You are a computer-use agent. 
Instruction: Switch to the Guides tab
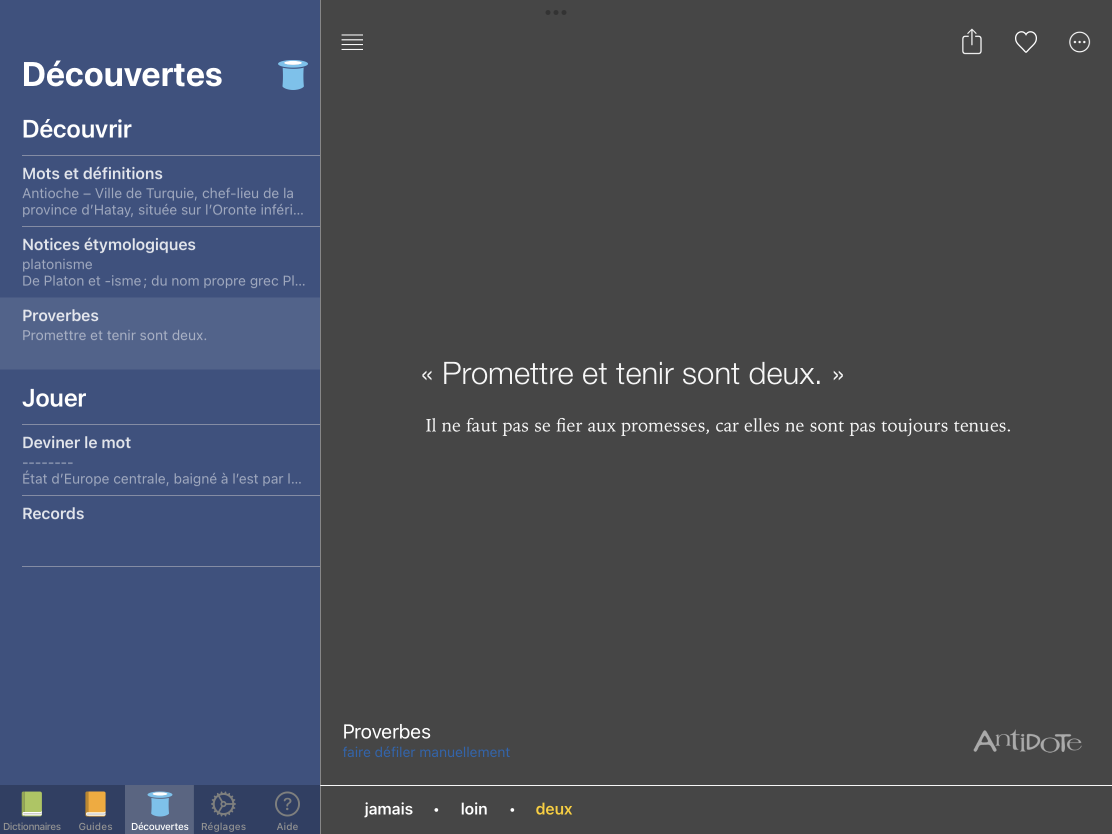click(x=95, y=810)
